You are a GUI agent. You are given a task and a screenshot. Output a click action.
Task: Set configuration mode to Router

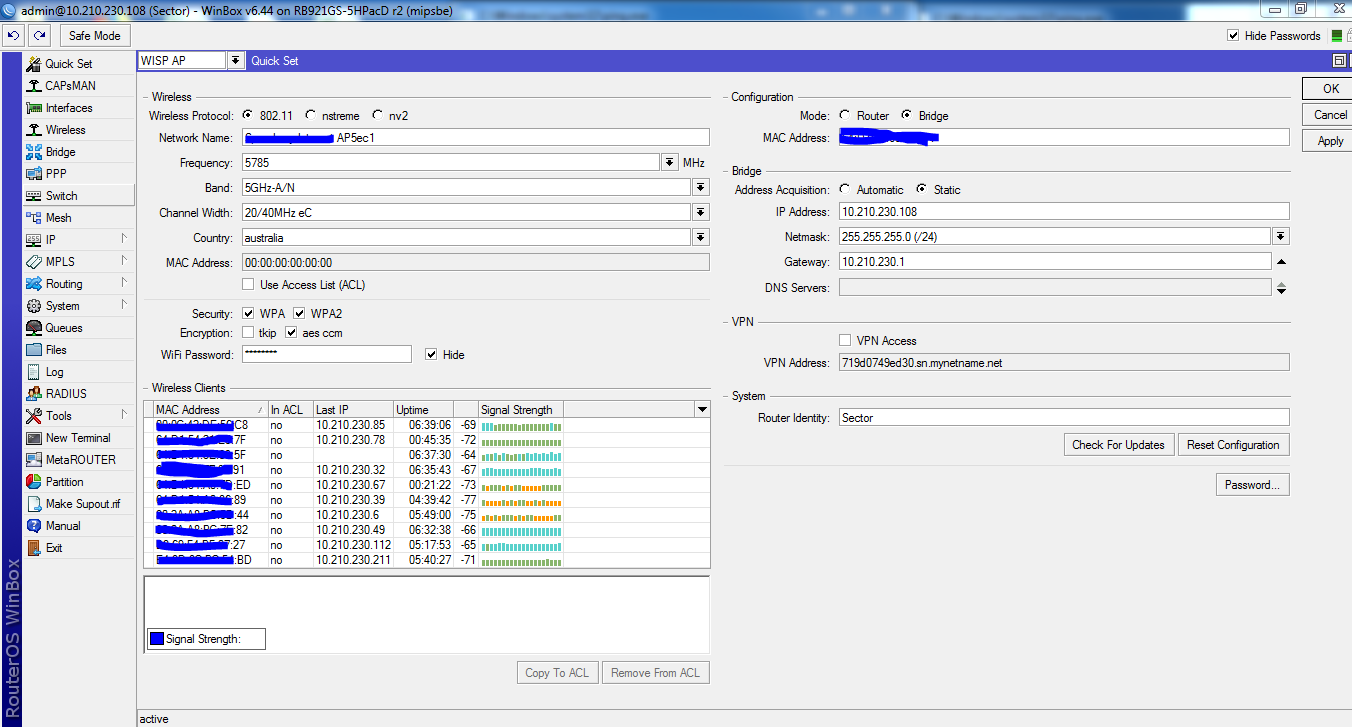(845, 116)
